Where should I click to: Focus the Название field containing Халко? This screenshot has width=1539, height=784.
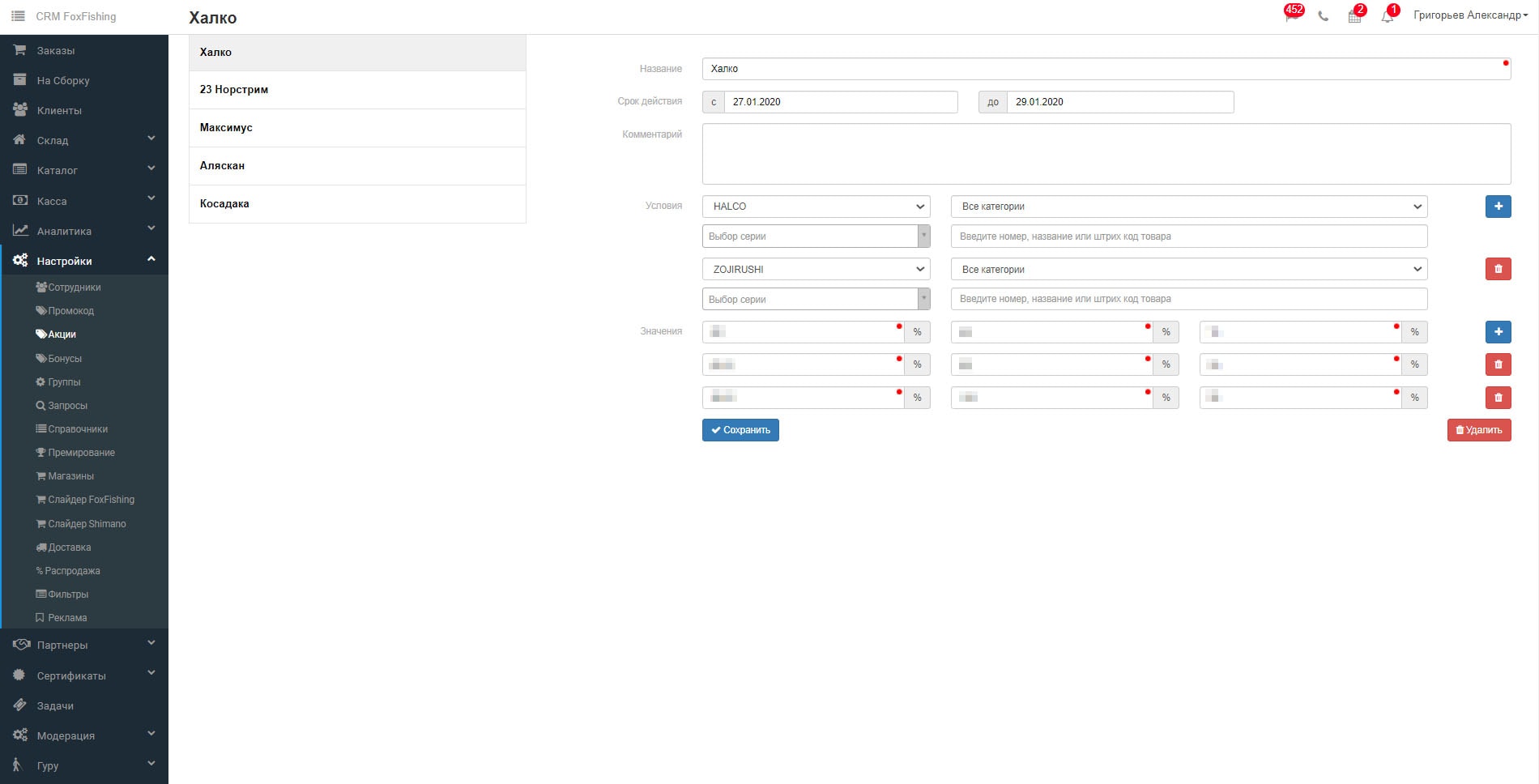click(x=1106, y=69)
